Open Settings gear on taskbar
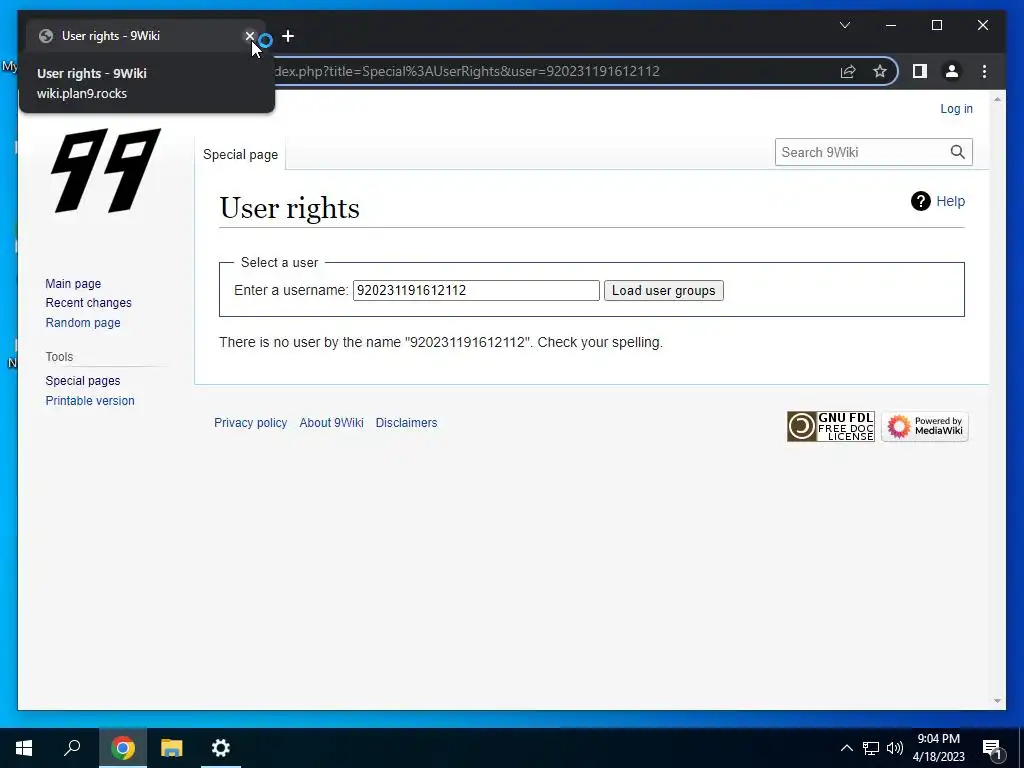 coord(221,748)
